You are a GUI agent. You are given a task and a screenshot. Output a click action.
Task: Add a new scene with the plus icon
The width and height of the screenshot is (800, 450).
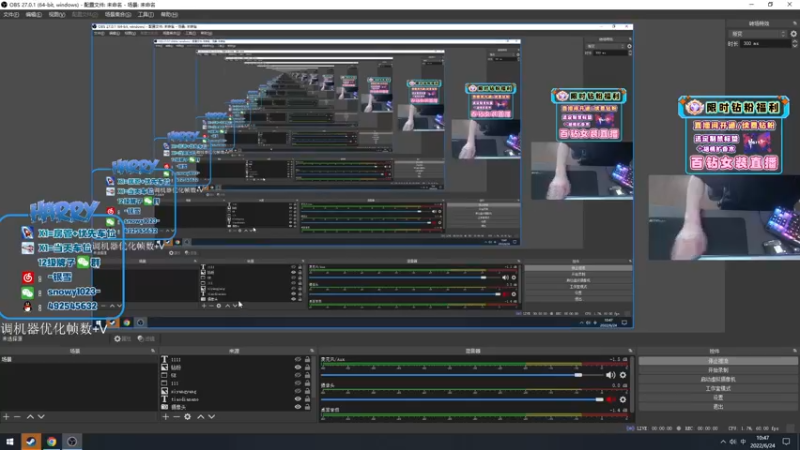pyautogui.click(x=6, y=417)
